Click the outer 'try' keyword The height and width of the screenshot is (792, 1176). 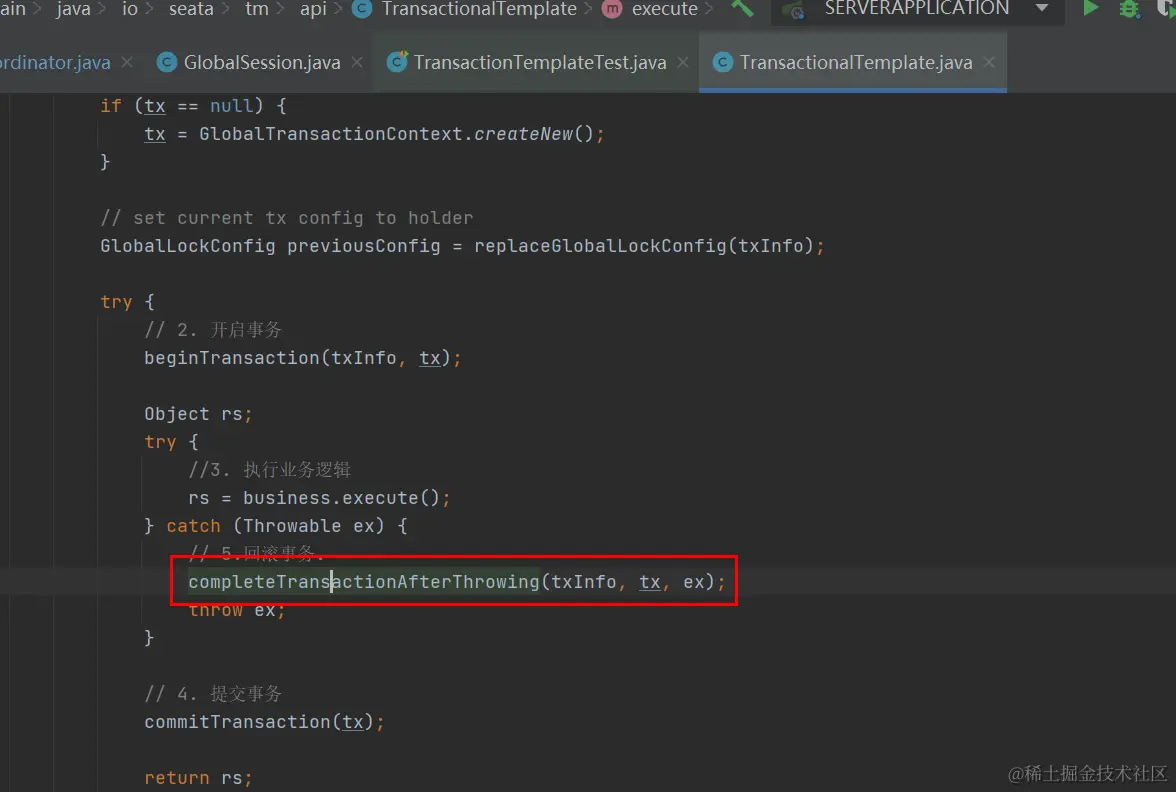tap(116, 302)
